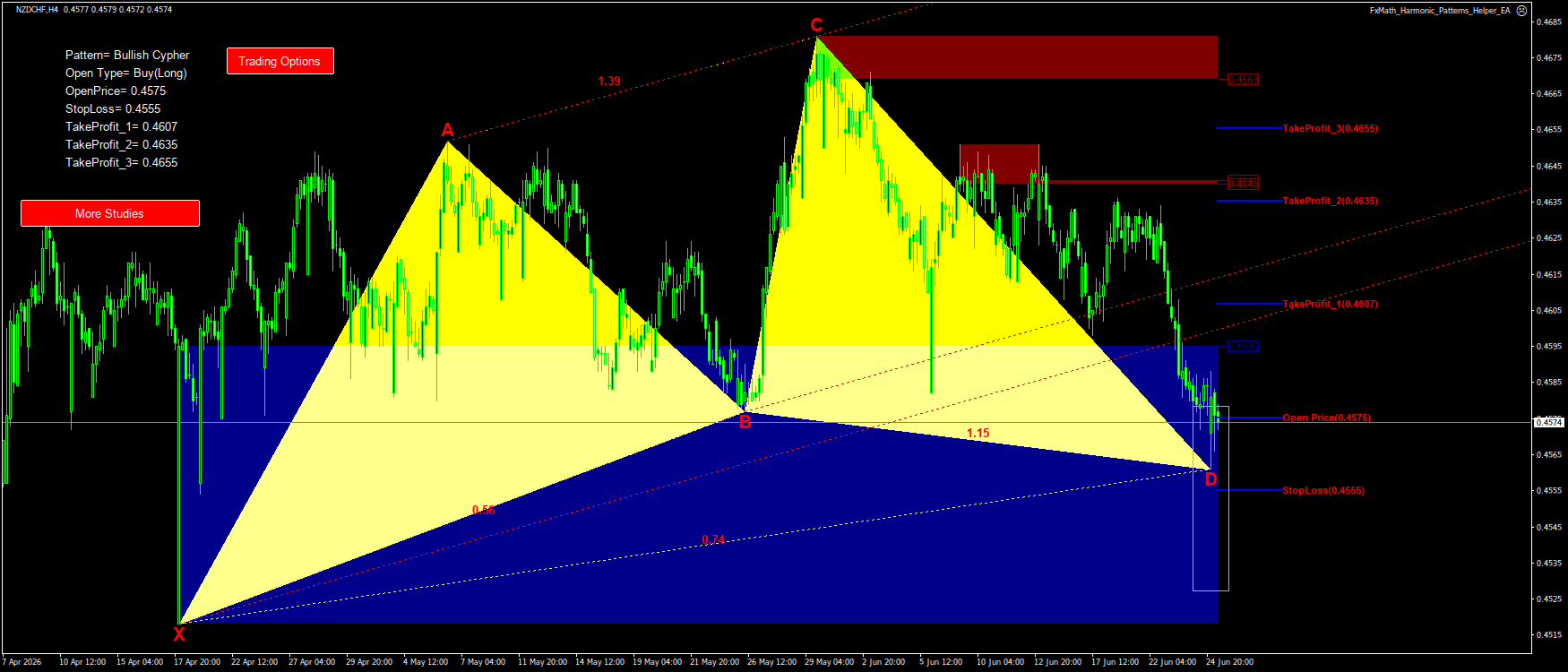Click pattern point C label
Image resolution: width=1568 pixels, height=672 pixels.
tap(816, 25)
